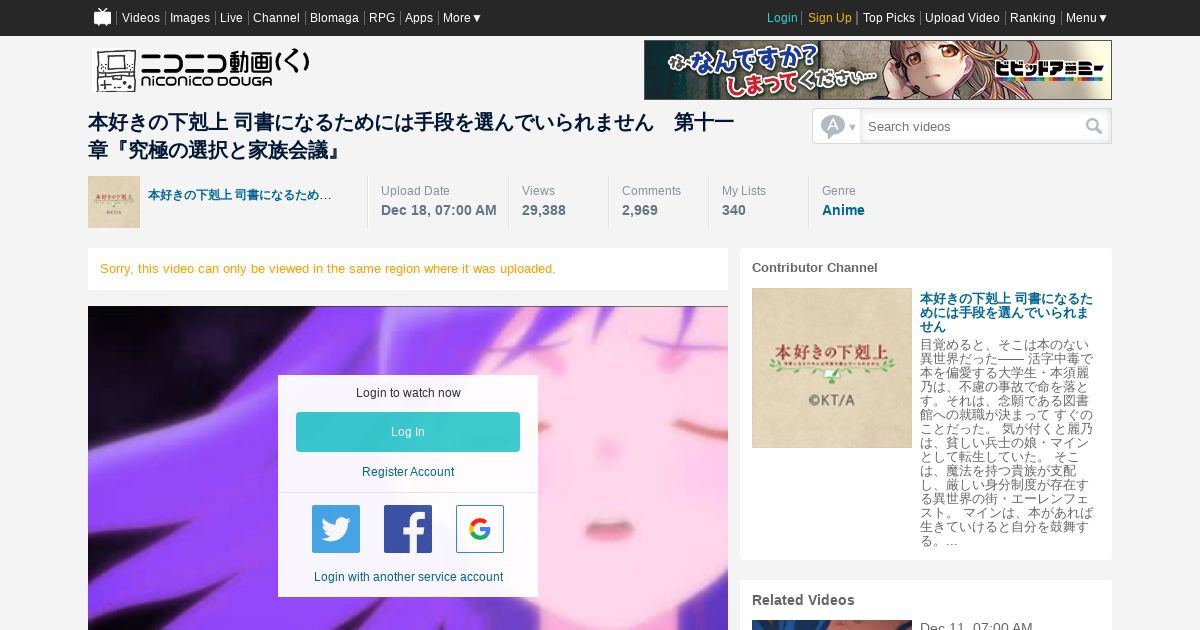
Task: Click the Login link in top bar
Action: point(782,18)
